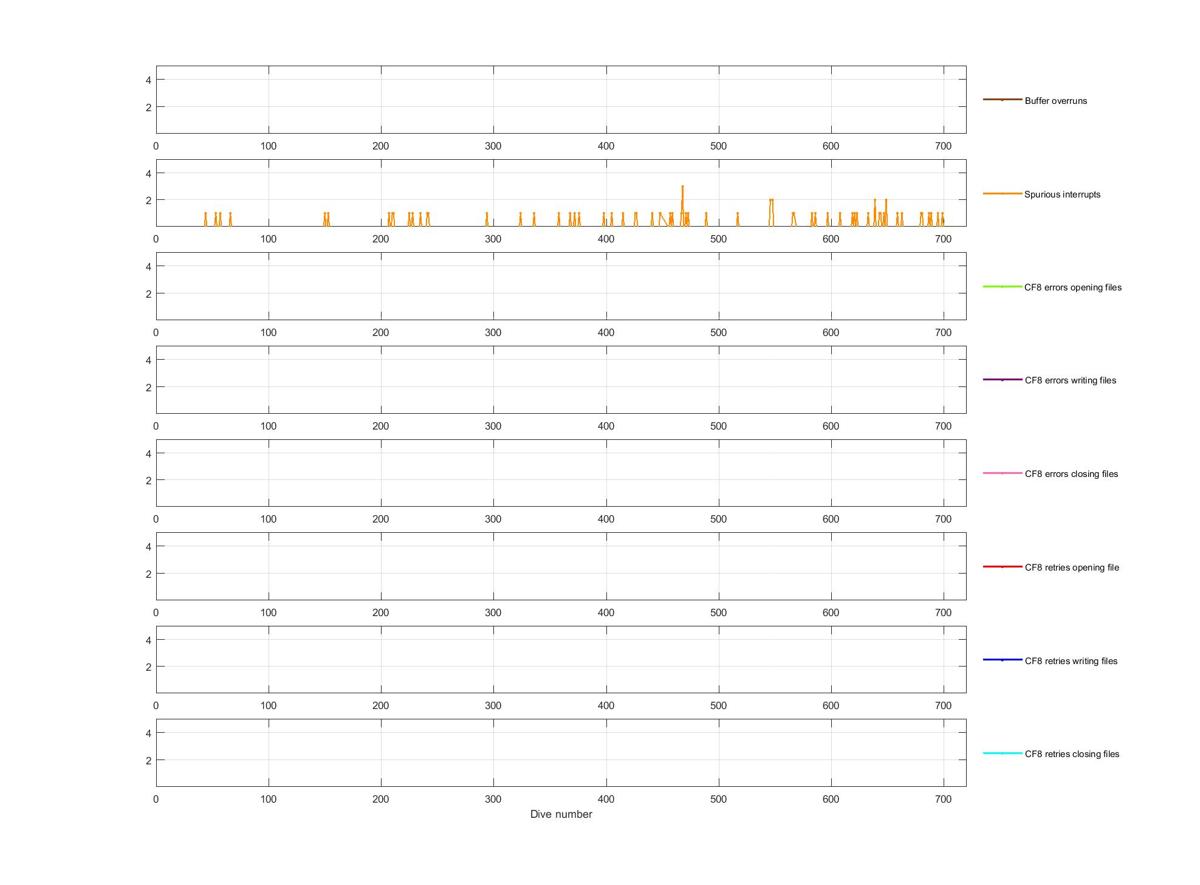Click the red CF8 retries opening file line sample

(1002, 567)
